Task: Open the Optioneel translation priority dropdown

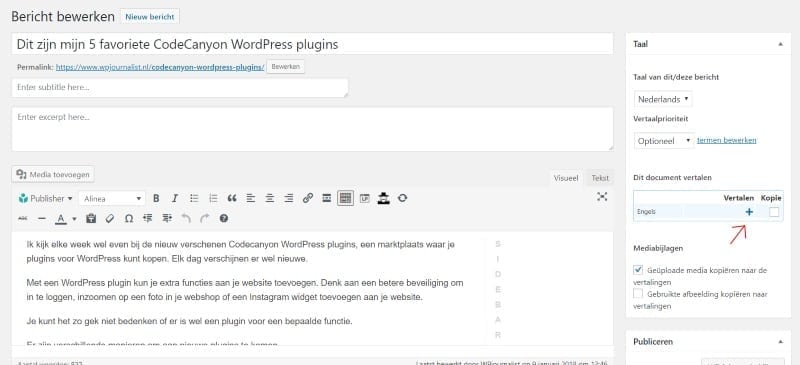Action: [x=664, y=140]
